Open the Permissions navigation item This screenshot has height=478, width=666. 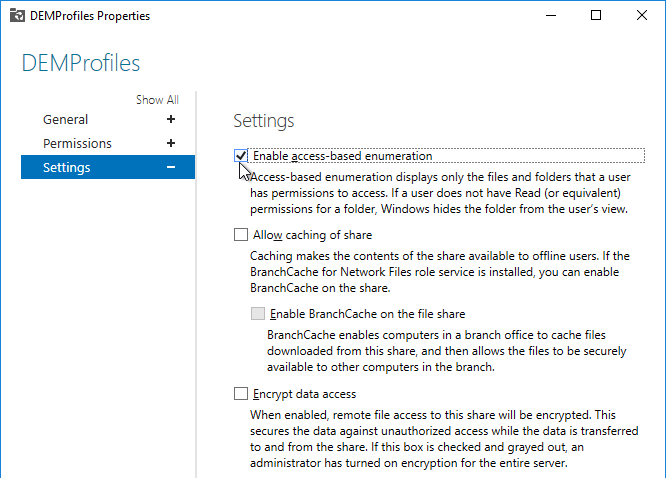pyautogui.click(x=77, y=143)
